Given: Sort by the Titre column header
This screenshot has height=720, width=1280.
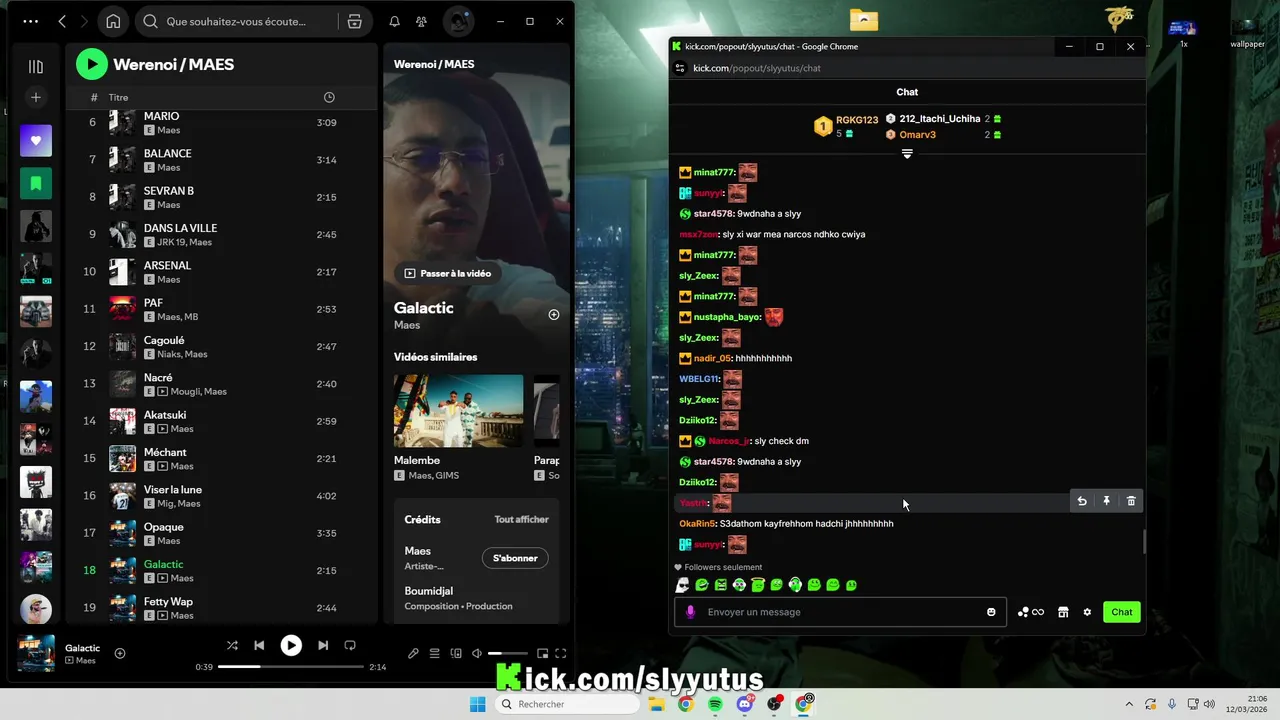Looking at the screenshot, I should [x=119, y=97].
